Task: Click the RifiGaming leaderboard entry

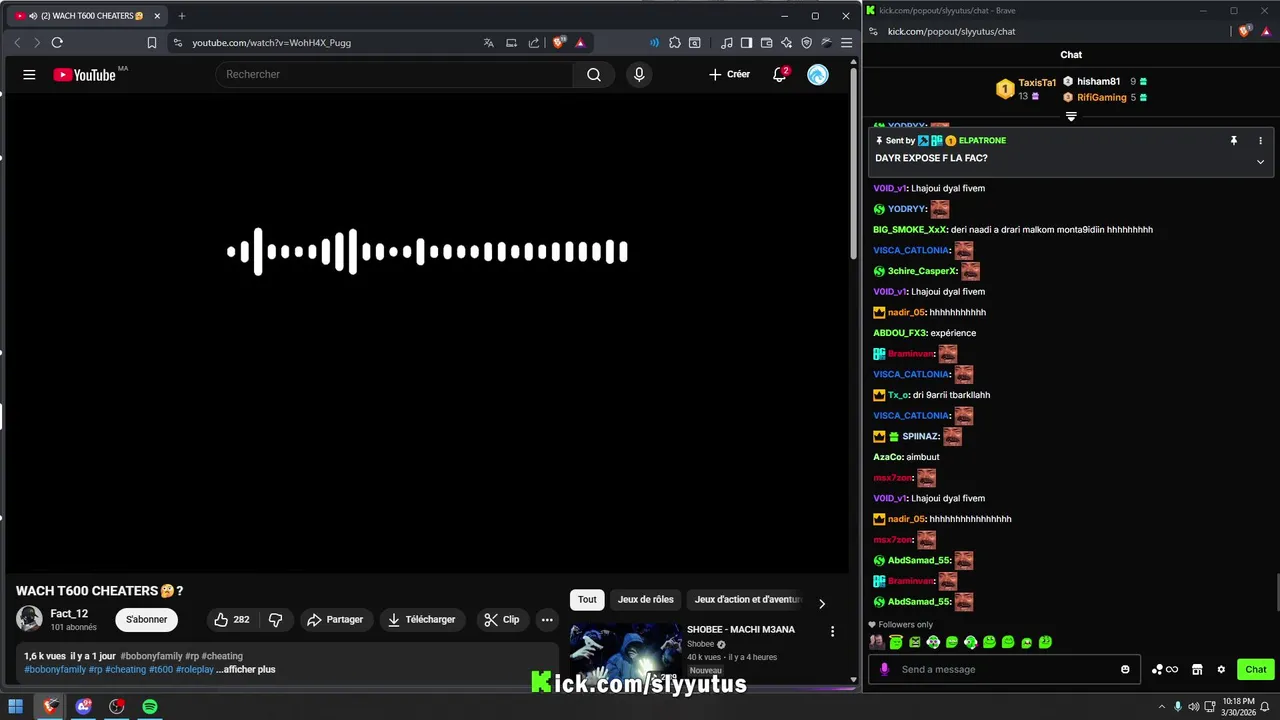Action: point(1102,97)
